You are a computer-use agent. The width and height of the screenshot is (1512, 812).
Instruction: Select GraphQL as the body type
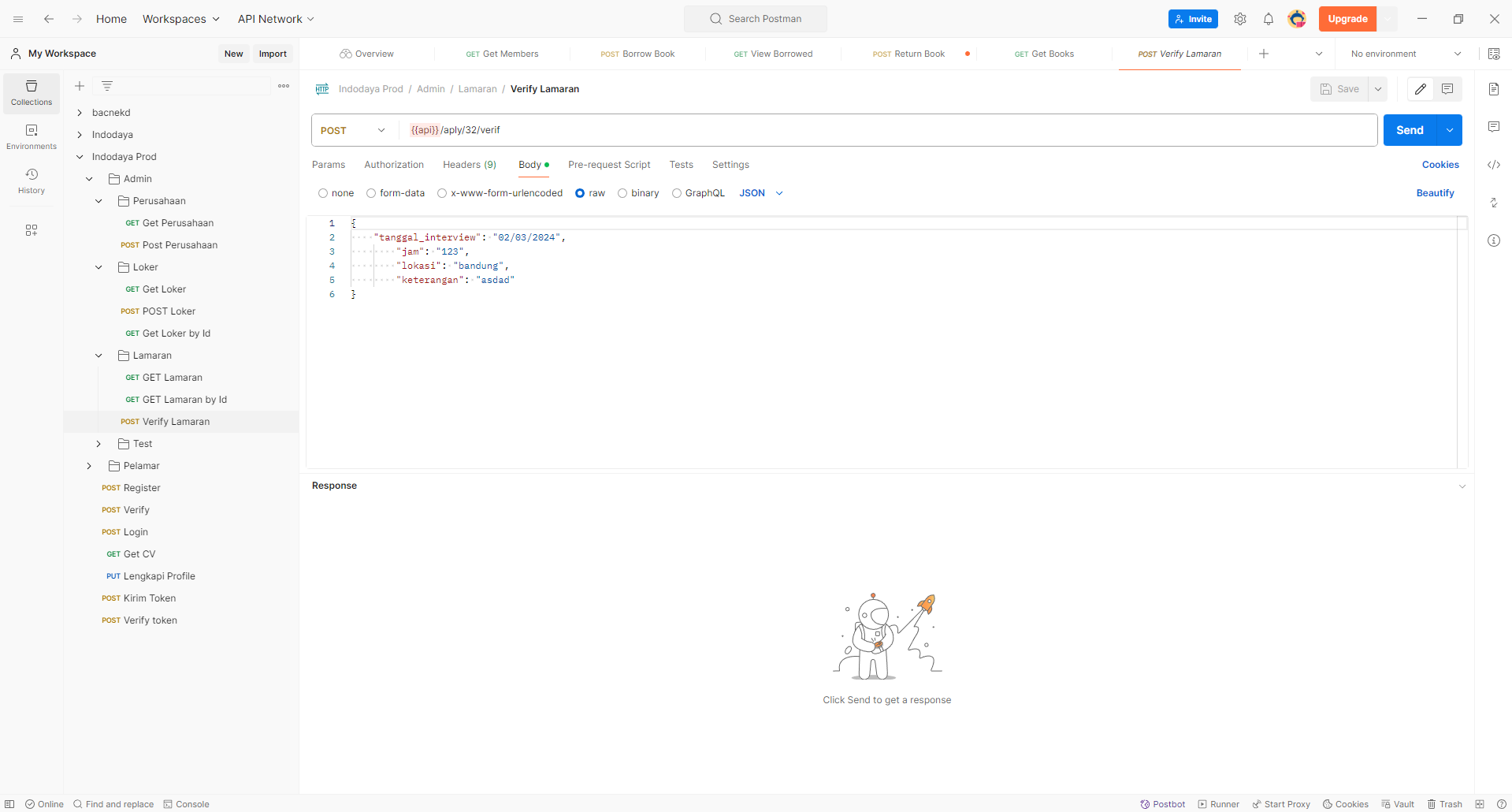tap(677, 193)
